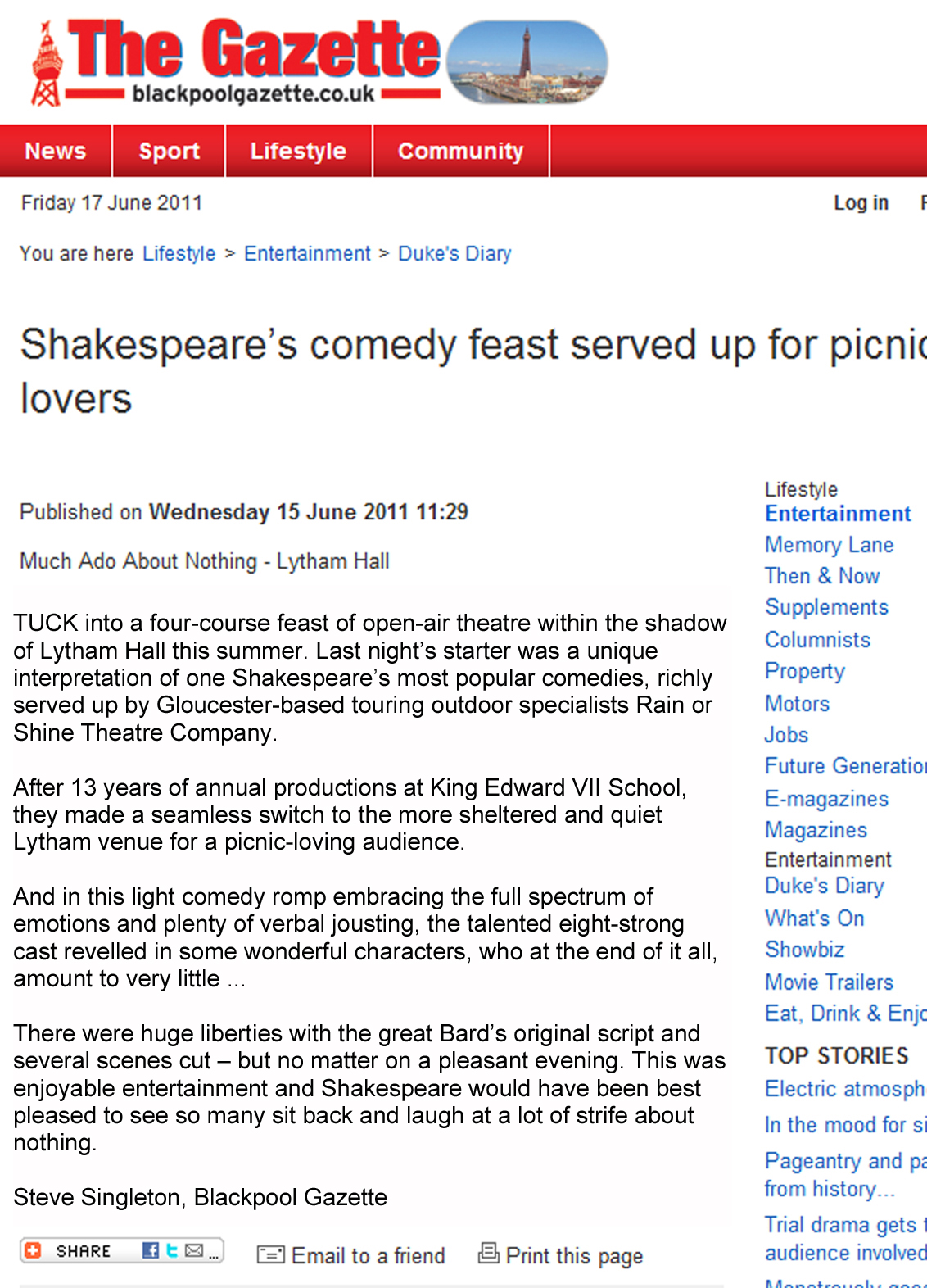Click the Facebook share icon
Image resolution: width=927 pixels, height=1288 pixels.
click(x=151, y=1250)
